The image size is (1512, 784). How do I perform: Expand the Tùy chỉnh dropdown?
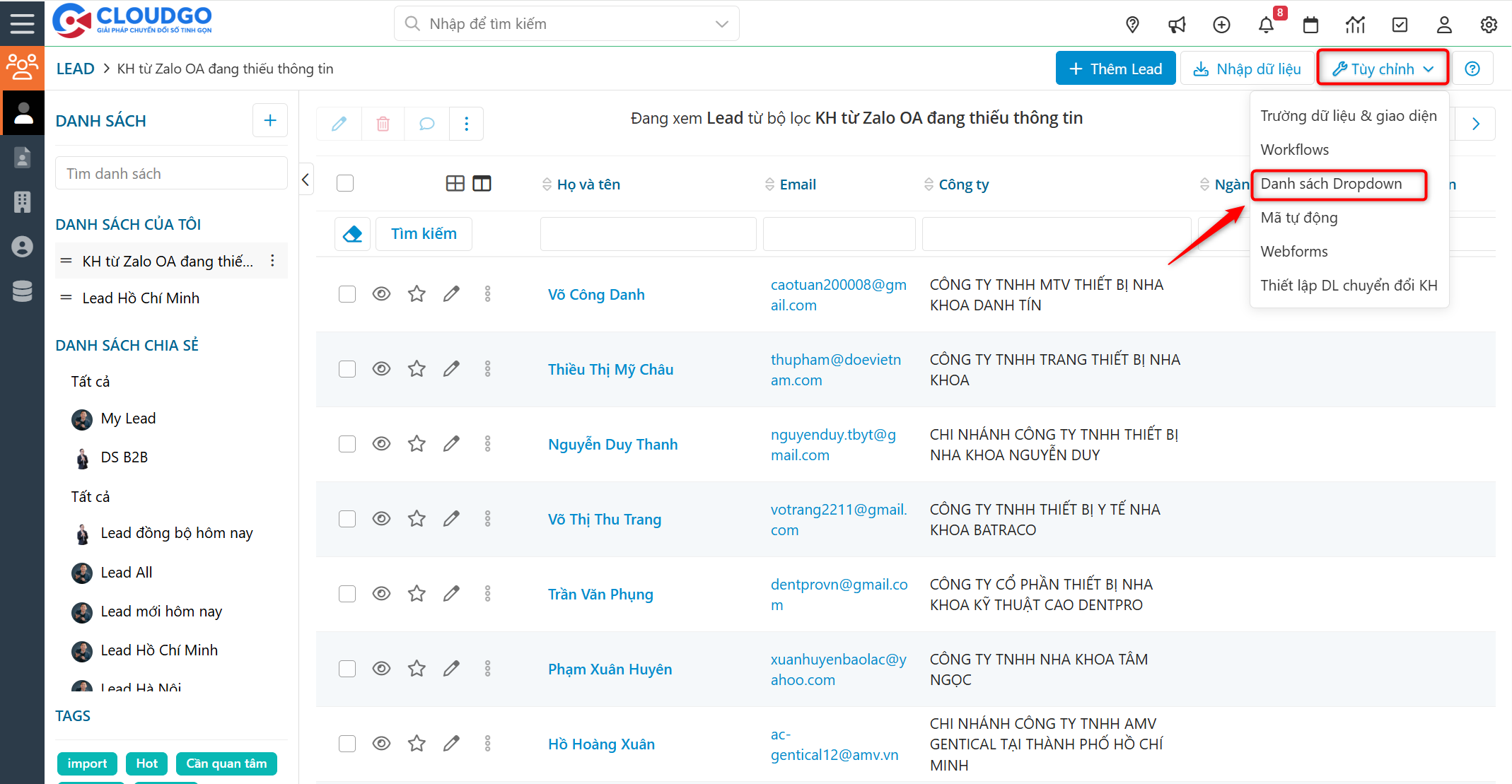pos(1382,69)
